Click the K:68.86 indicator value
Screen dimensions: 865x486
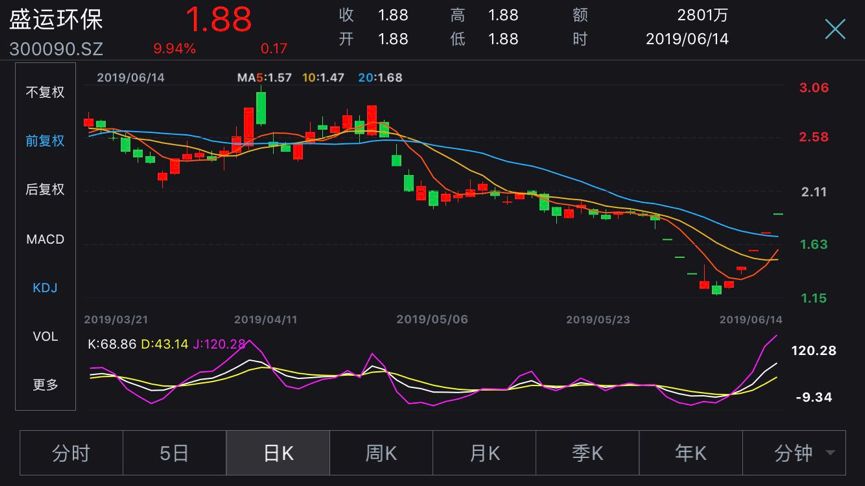tap(112, 344)
